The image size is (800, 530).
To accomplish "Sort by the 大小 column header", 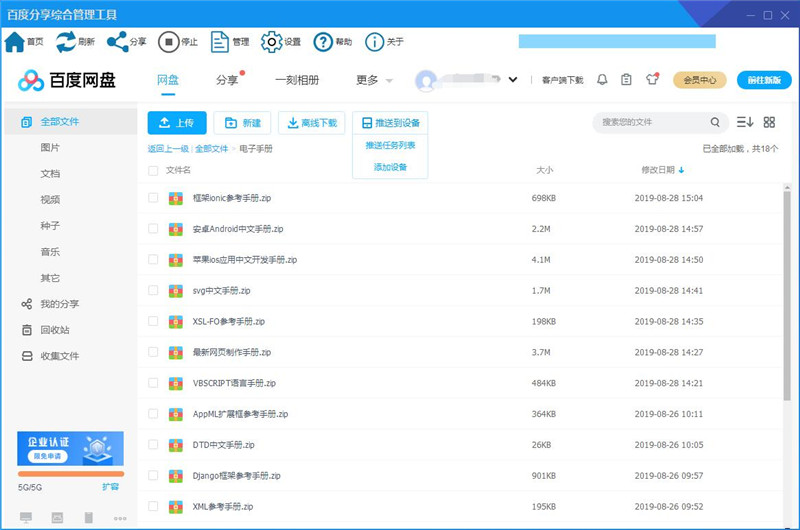I will (544, 170).
